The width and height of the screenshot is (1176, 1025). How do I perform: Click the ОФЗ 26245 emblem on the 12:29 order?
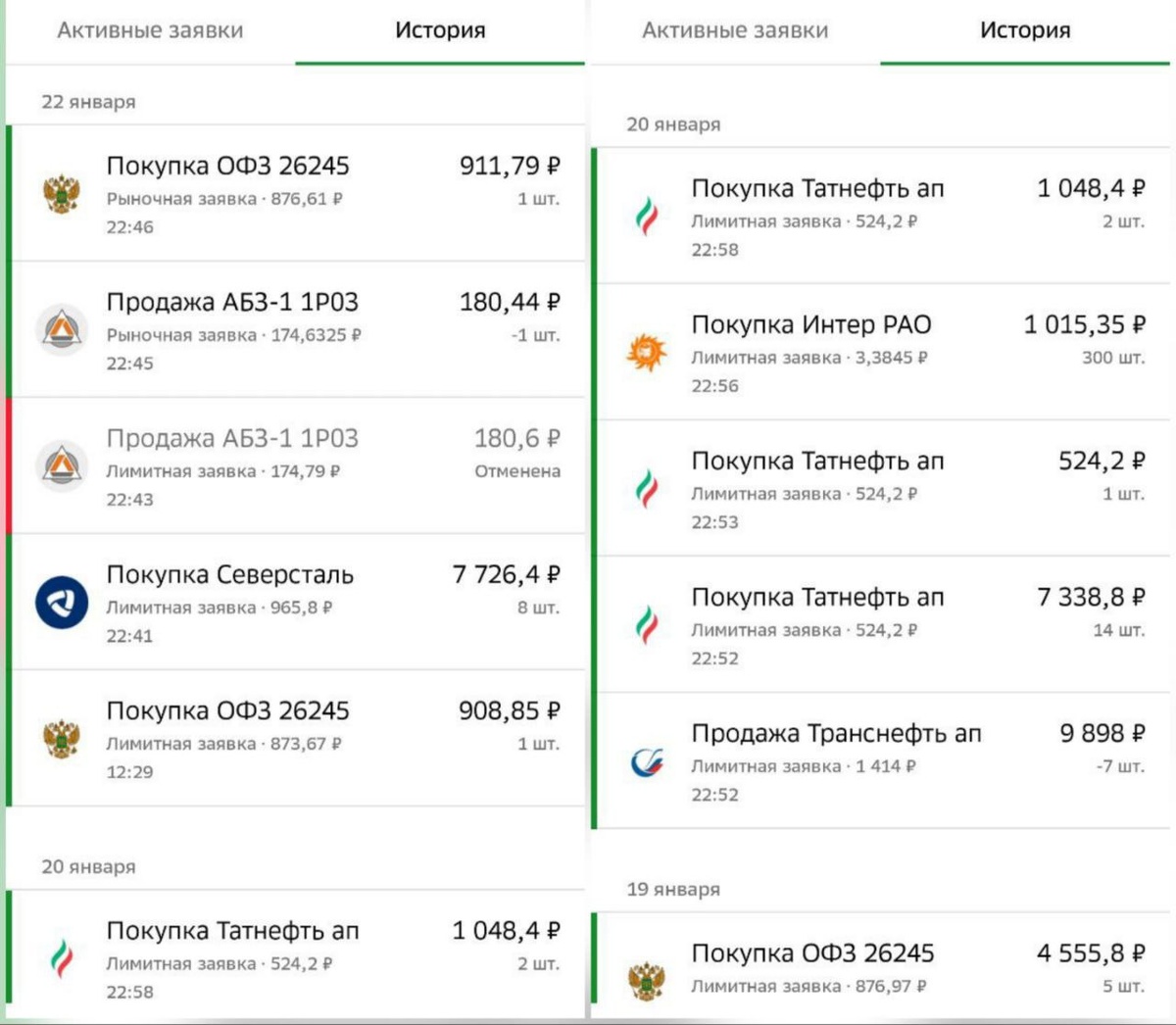[62, 738]
